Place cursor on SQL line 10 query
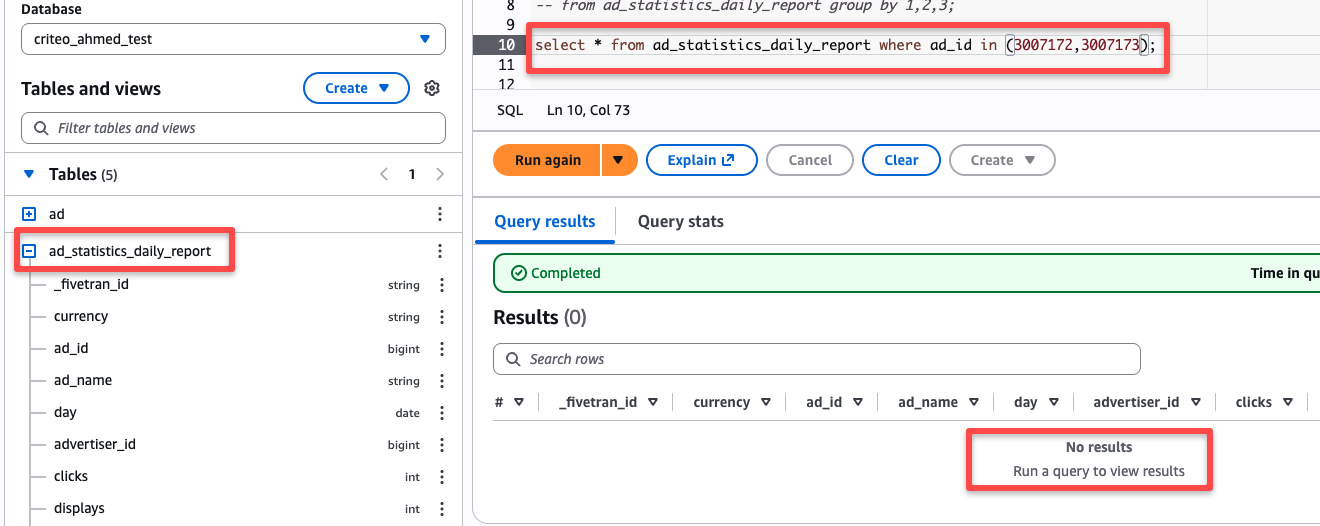This screenshot has height=526, width=1320. (845, 44)
